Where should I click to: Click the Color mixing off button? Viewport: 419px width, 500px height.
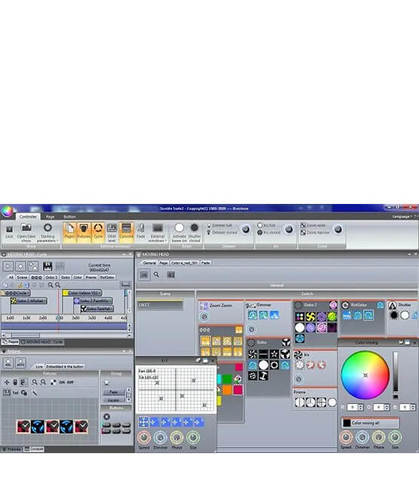370,423
